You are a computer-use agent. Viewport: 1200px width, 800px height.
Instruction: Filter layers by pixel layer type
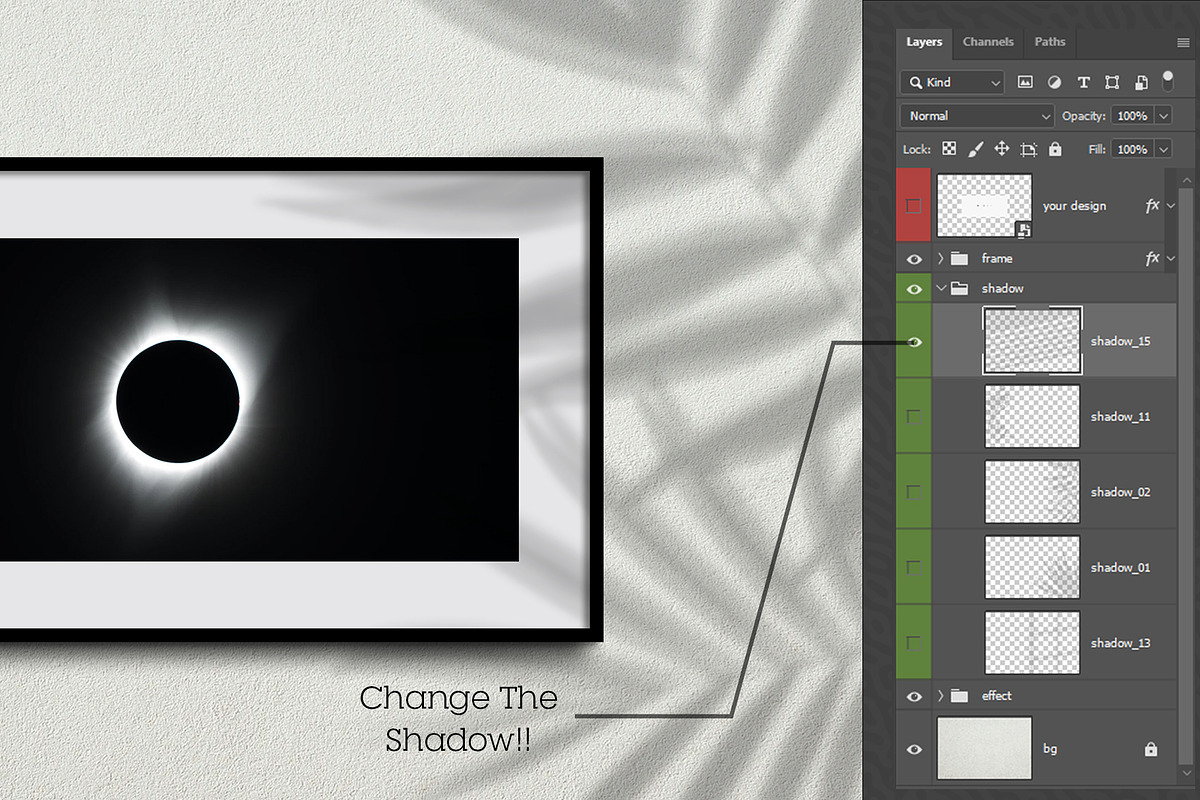1025,82
